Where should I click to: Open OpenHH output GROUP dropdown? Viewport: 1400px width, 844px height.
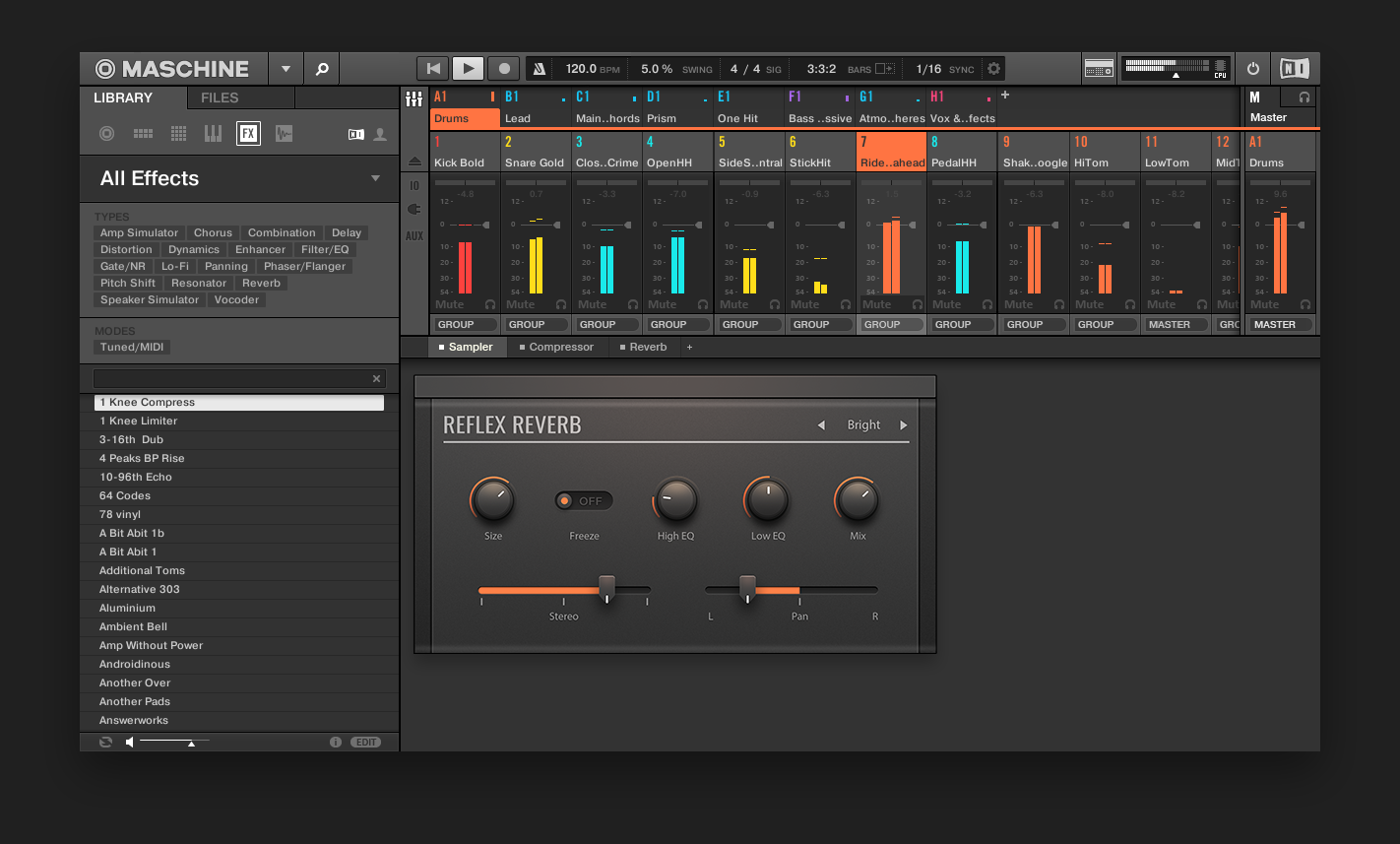pyautogui.click(x=678, y=324)
